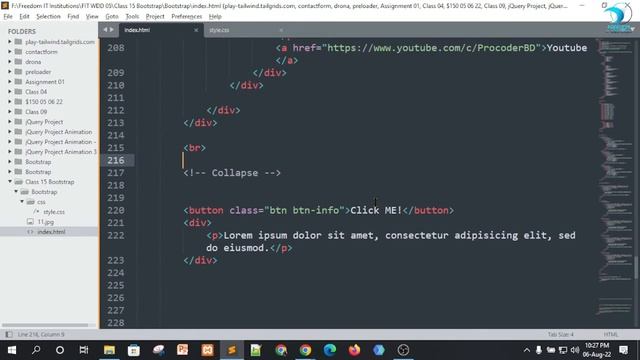Viewport: 640px width, 360px height.
Task: Expand the play-tailwind.tailgrids.com folder arrow
Action: (9, 42)
